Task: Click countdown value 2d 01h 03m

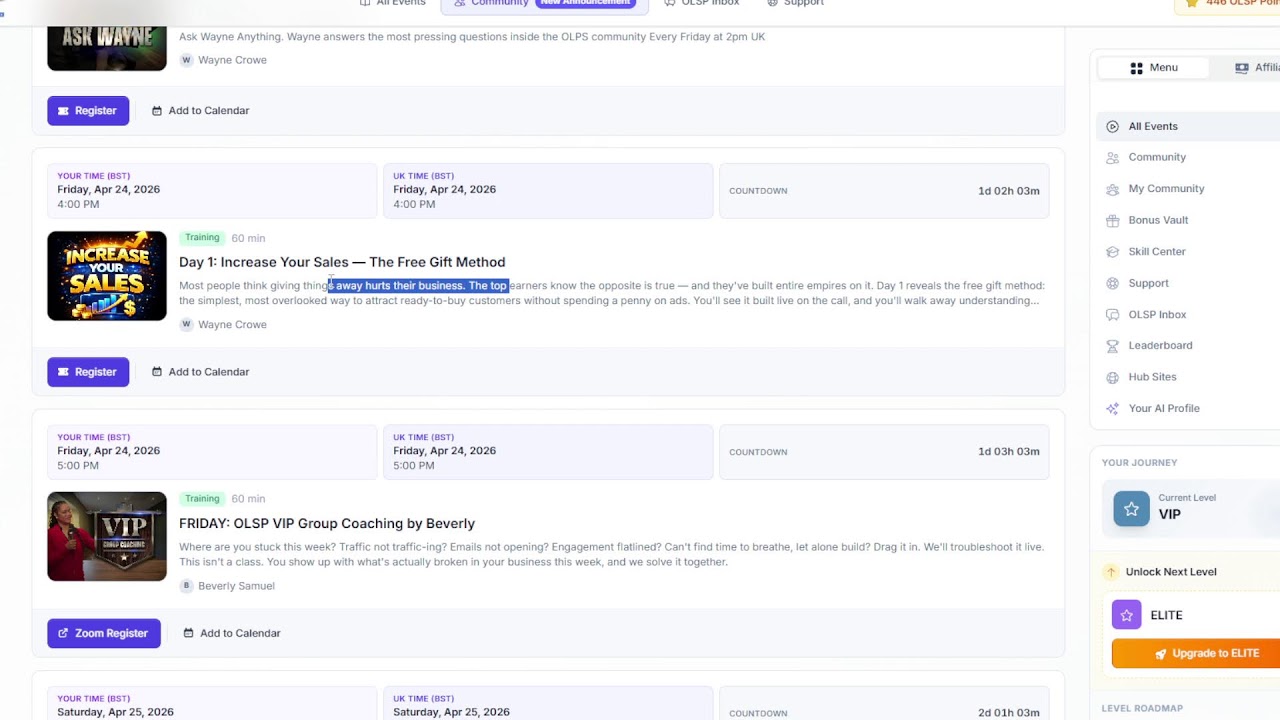Action: (1008, 713)
